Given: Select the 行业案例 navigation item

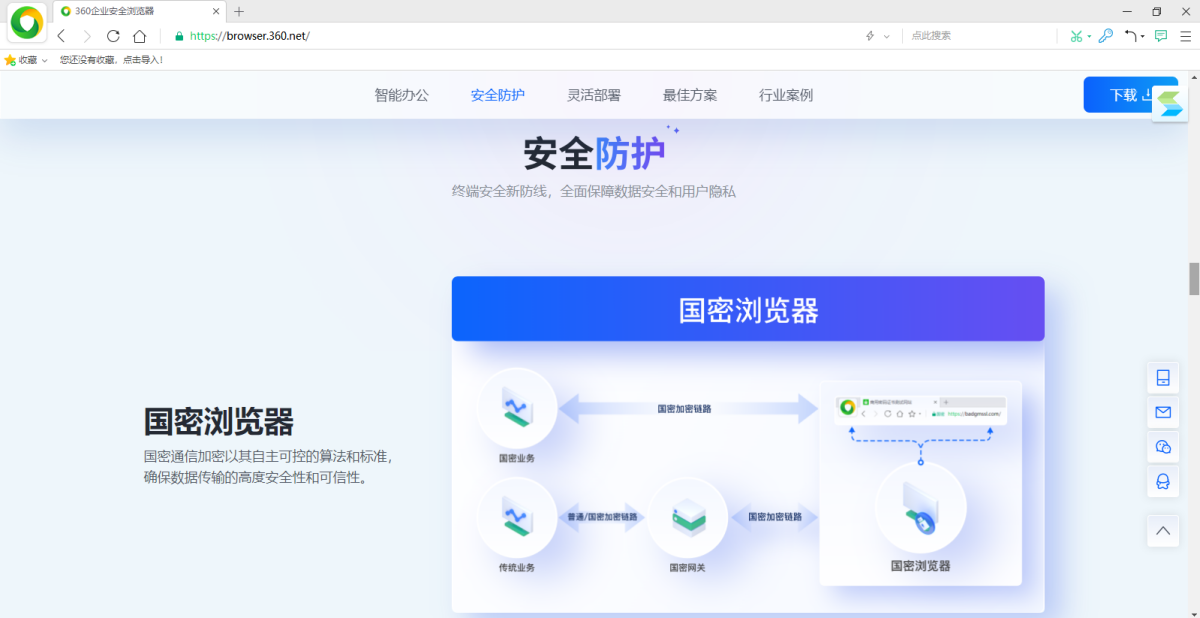Looking at the screenshot, I should point(786,95).
